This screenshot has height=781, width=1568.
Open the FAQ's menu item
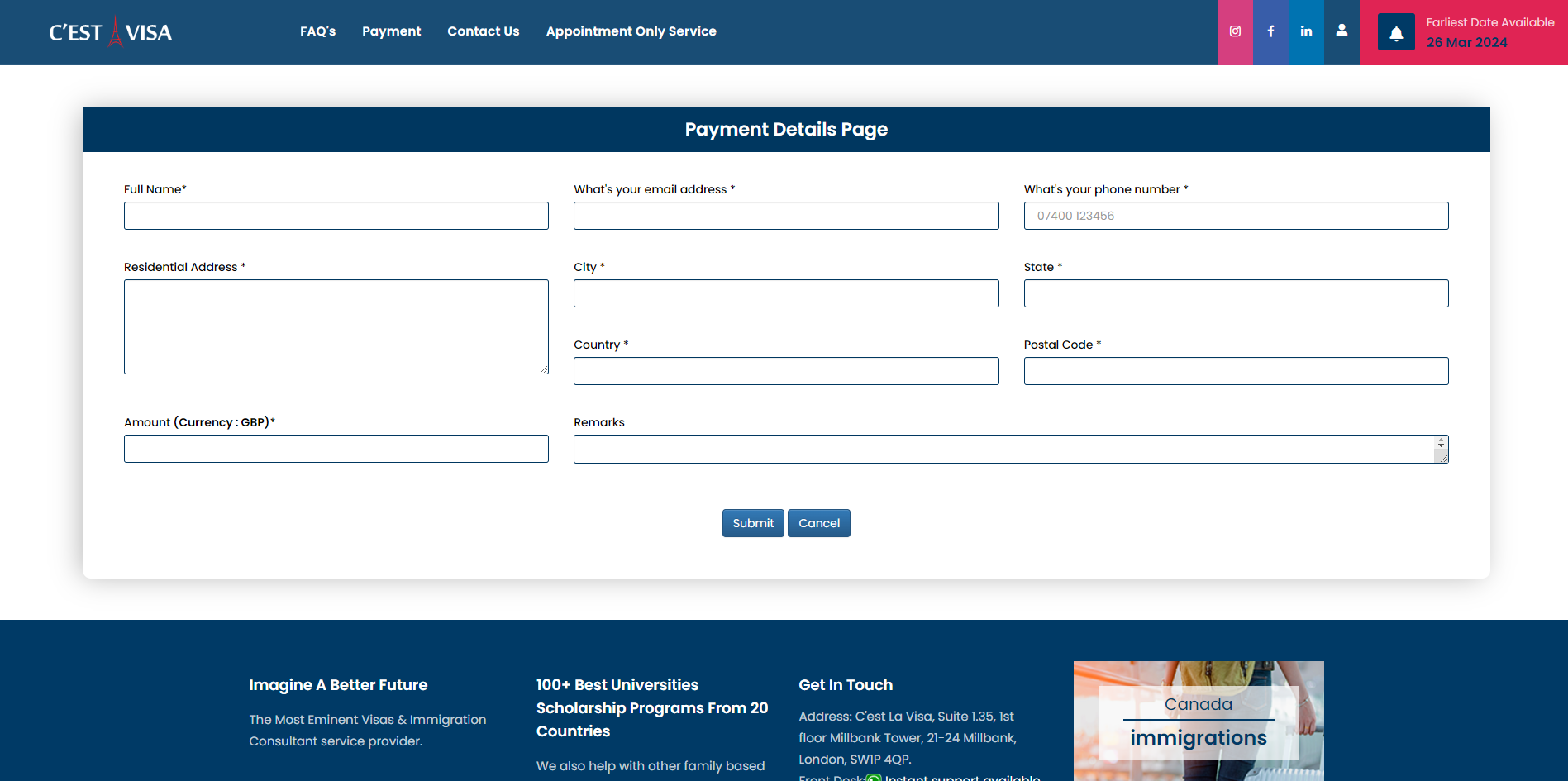coord(317,31)
